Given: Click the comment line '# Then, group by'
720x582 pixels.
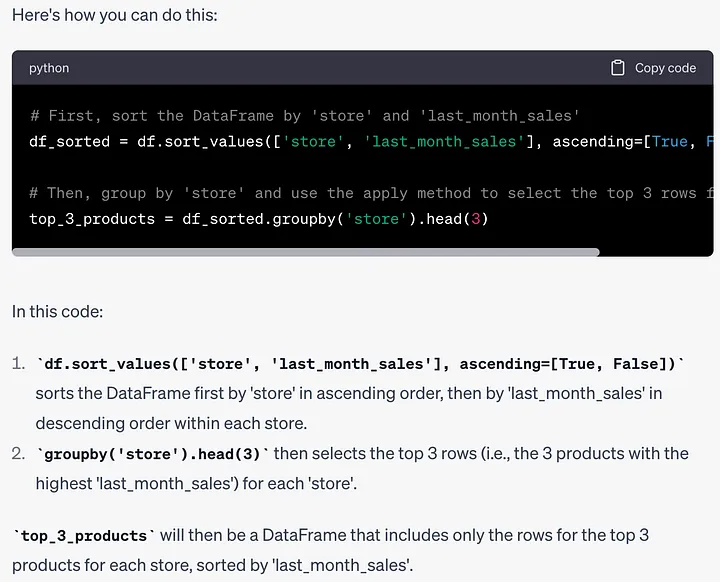Looking at the screenshot, I should (371, 193).
